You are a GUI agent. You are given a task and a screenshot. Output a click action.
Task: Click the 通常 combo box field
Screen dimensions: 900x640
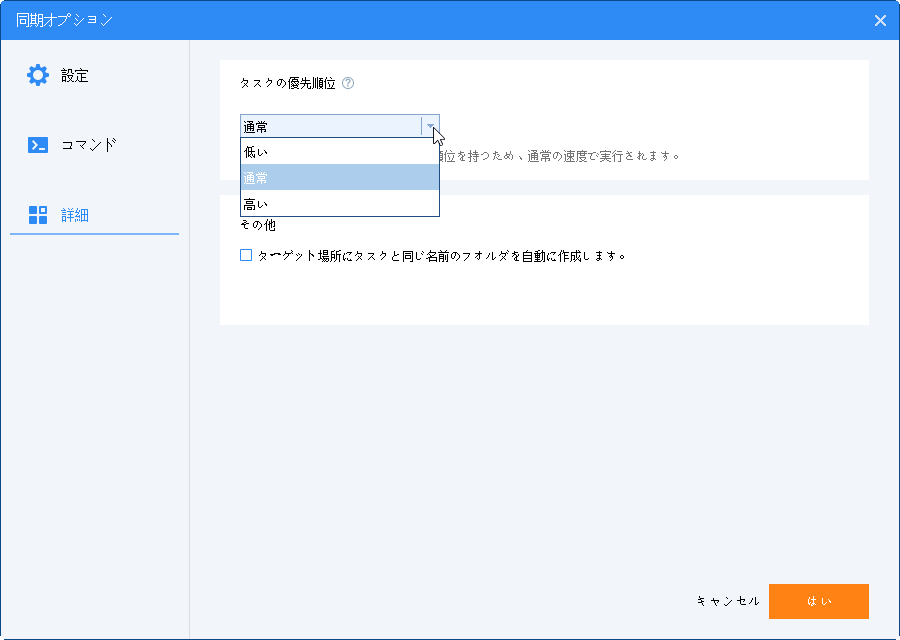(x=330, y=126)
